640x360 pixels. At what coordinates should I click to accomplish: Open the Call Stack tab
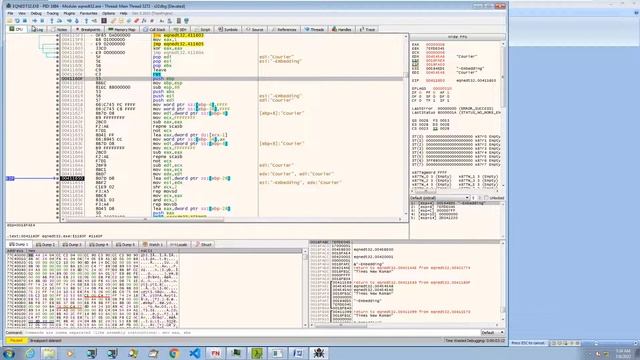click(154, 29)
